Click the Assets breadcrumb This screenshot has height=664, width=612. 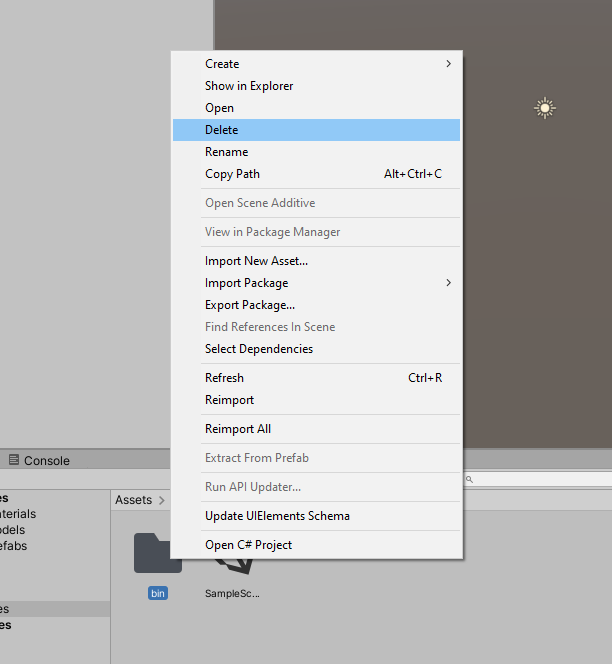[133, 500]
